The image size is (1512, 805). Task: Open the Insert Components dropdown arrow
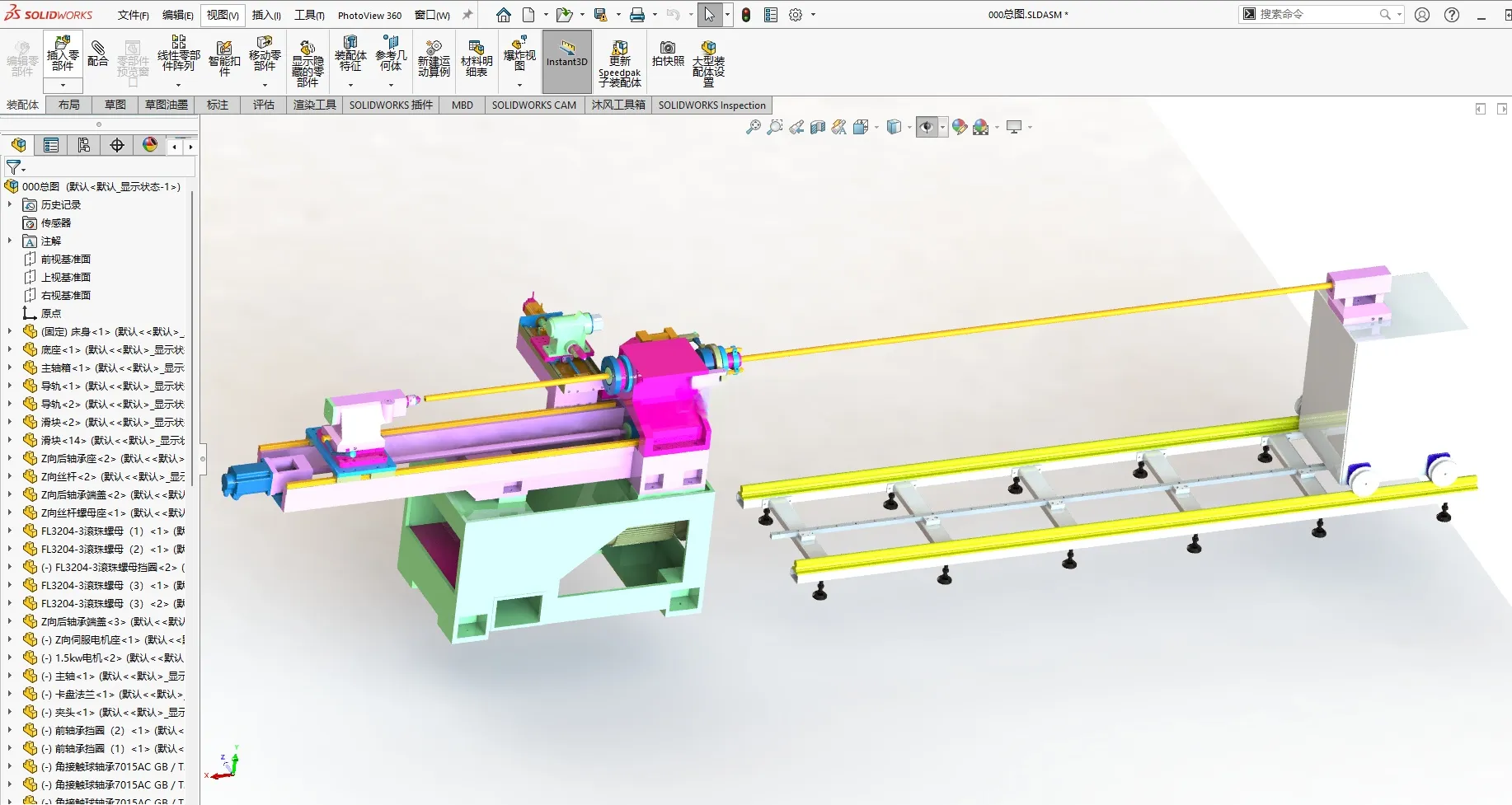point(63,85)
